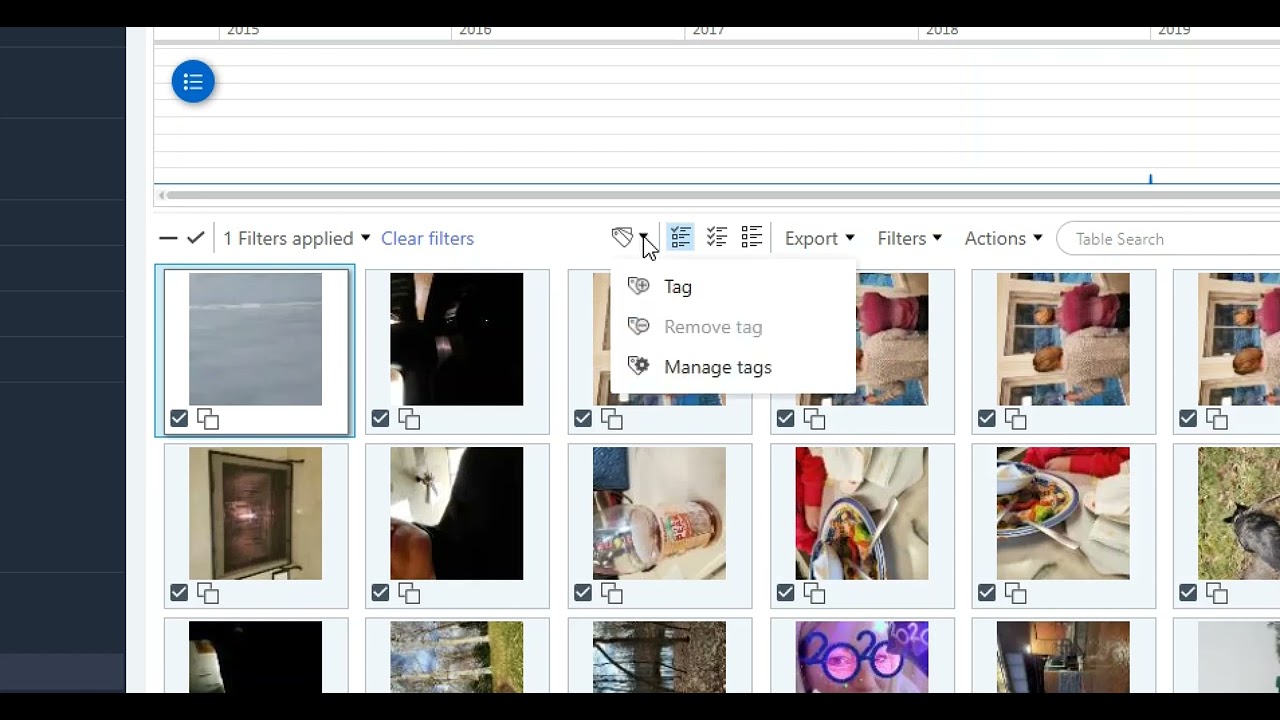Select the glass jar photo thumbnail
Image resolution: width=1280 pixels, height=720 pixels.
[x=659, y=513]
